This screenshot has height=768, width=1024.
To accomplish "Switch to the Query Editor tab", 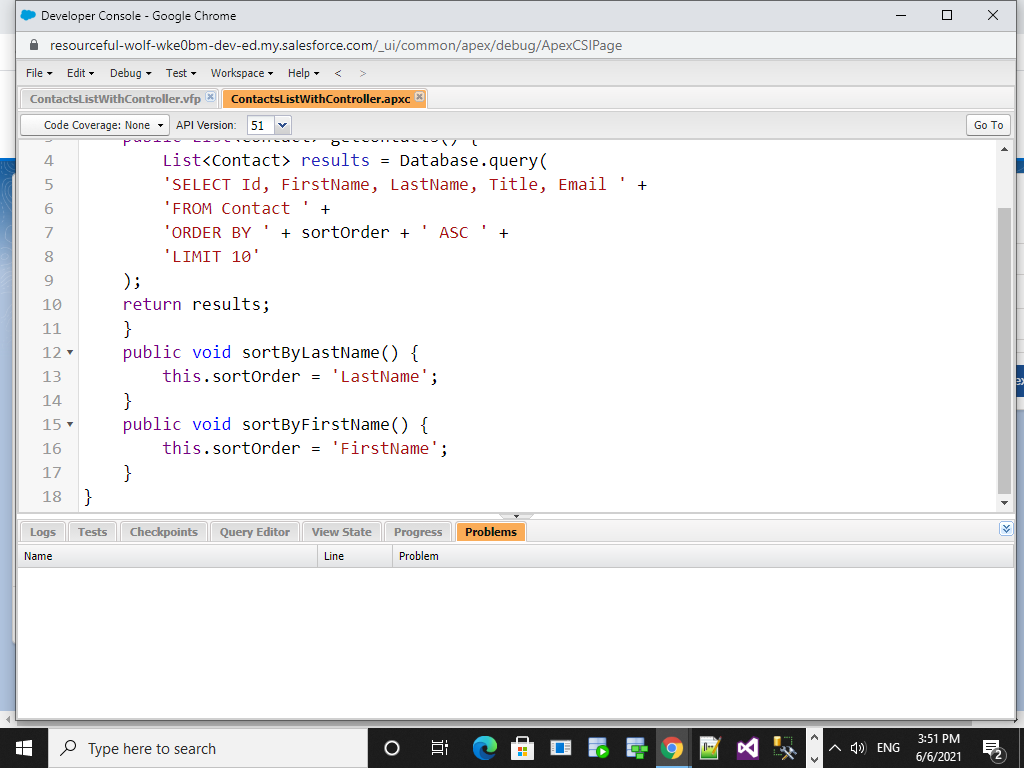I will click(x=254, y=531).
